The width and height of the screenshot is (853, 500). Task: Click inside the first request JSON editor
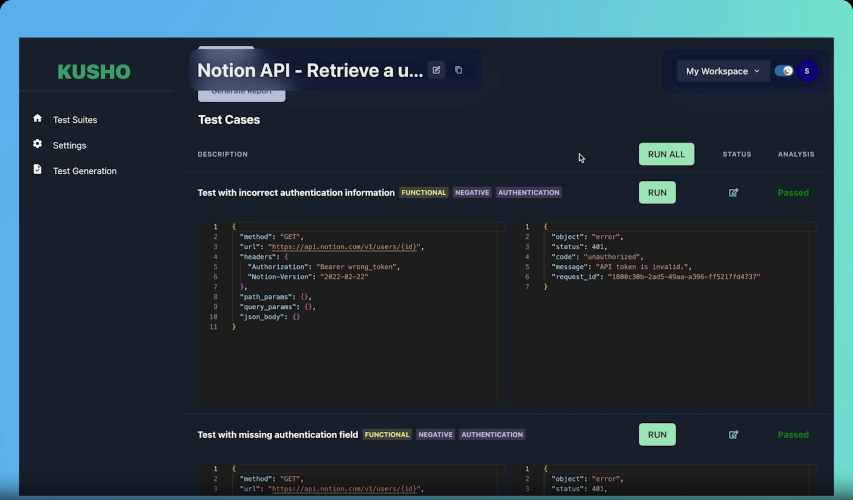351,313
